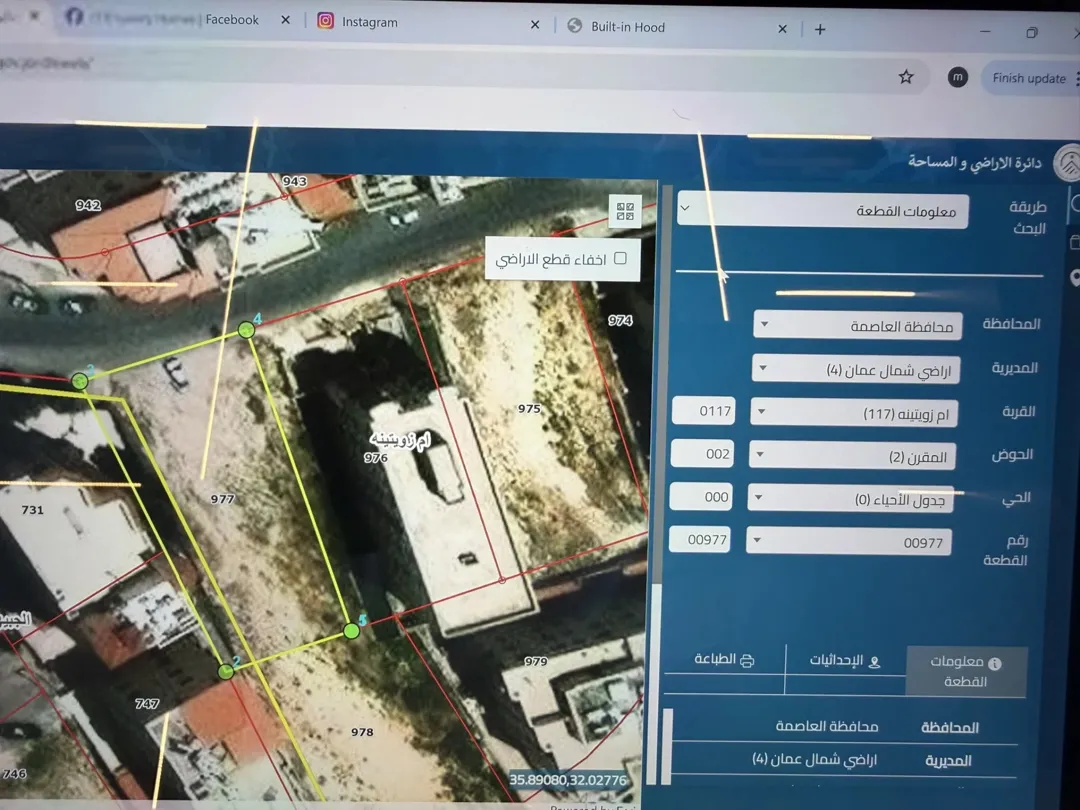This screenshot has width=1080, height=810.
Task: Click green parcel corner point 5
Action: coord(351,630)
